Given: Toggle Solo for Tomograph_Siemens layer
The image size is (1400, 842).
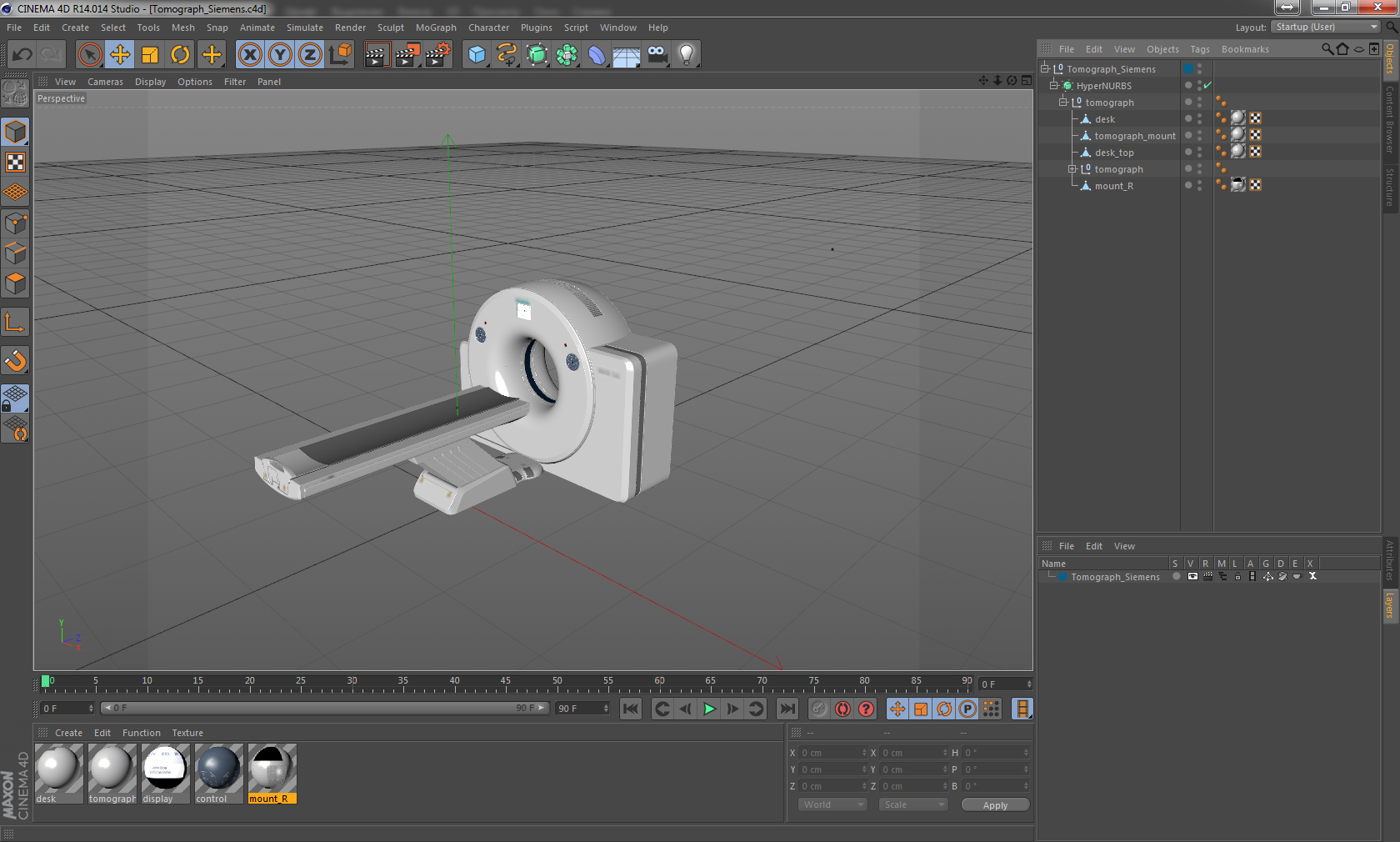Looking at the screenshot, I should [x=1176, y=576].
